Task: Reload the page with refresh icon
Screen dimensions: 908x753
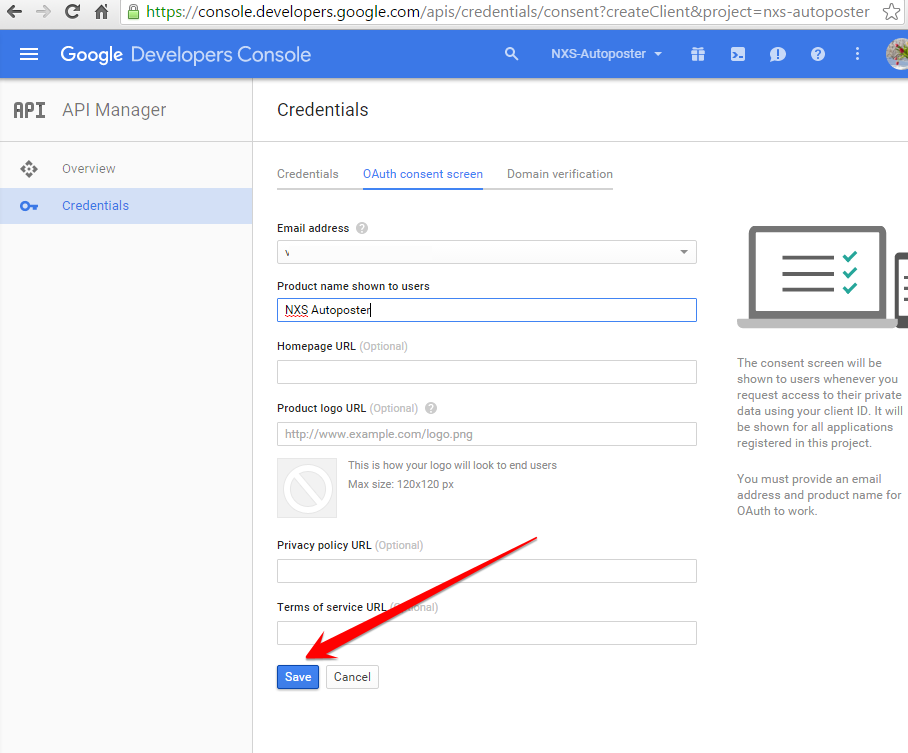Action: 72,12
